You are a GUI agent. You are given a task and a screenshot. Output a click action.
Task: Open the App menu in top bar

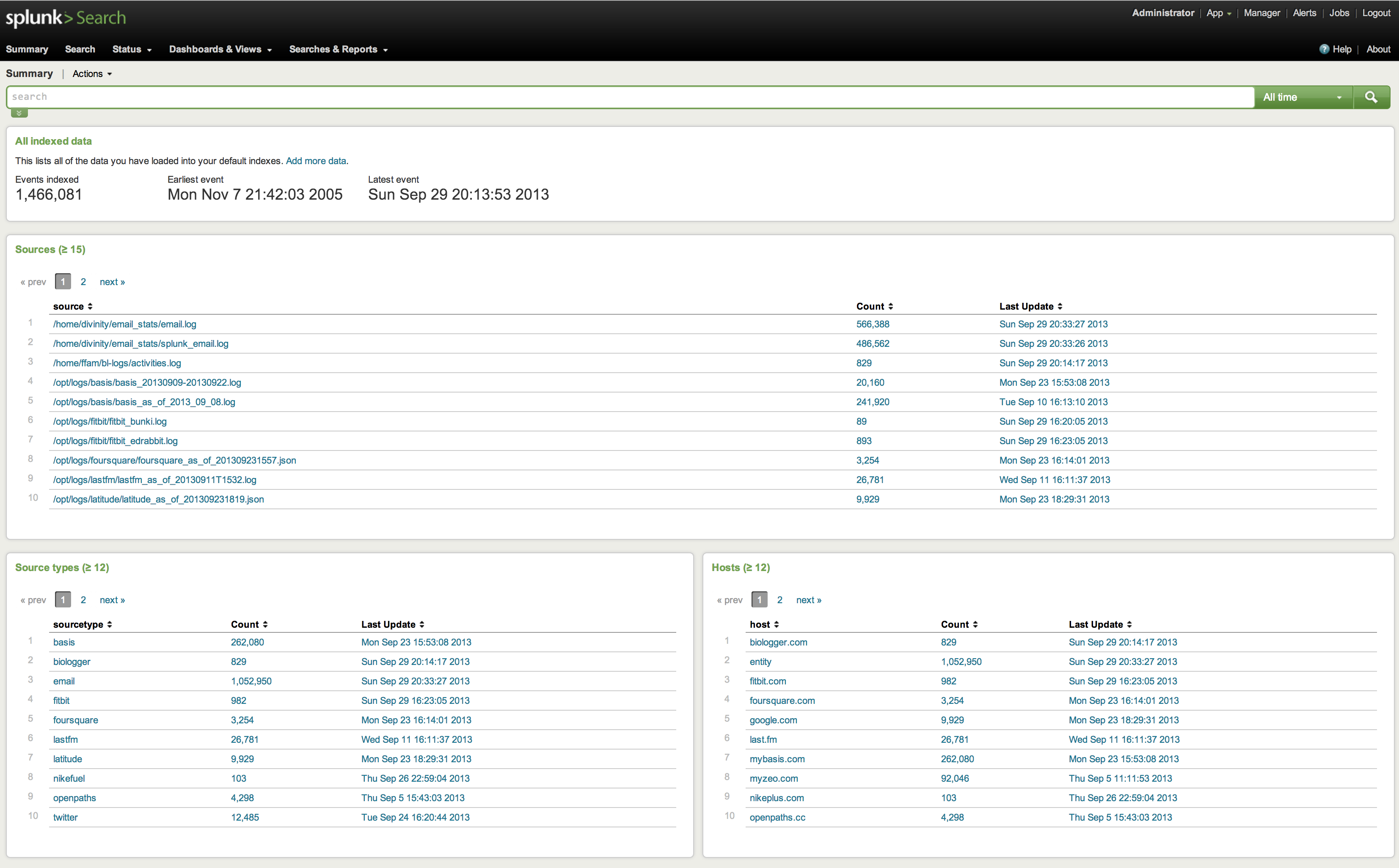coord(1218,13)
